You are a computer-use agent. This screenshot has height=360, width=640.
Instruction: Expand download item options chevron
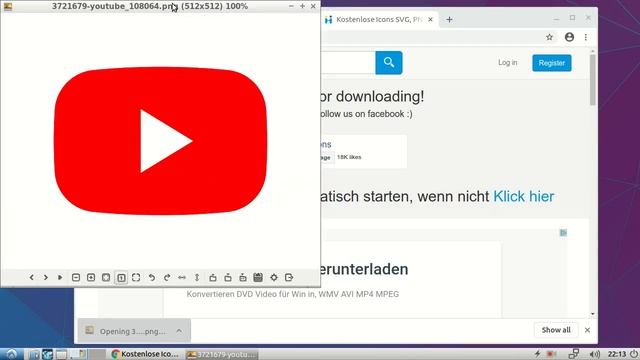(179, 331)
